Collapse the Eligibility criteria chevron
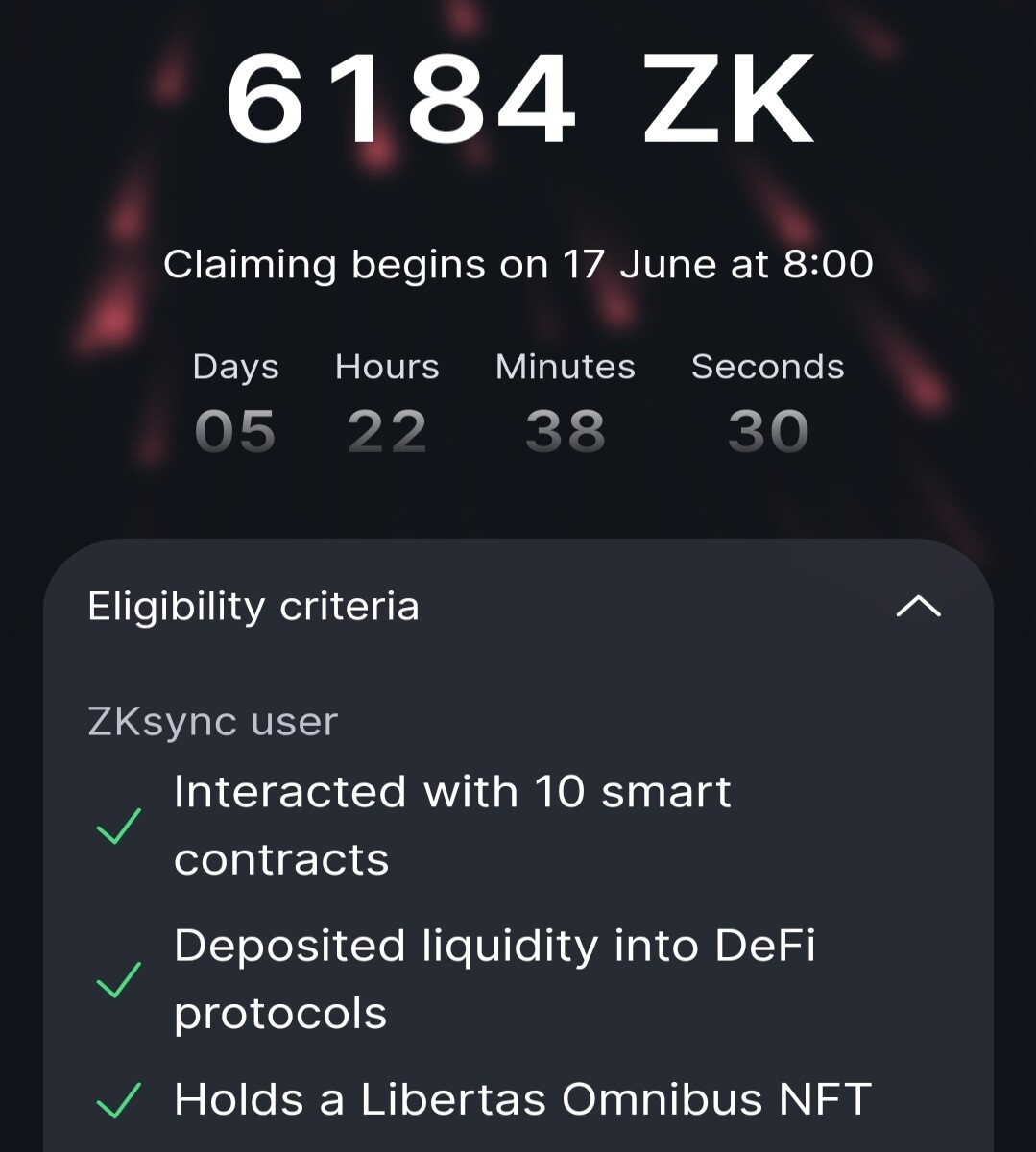1036x1152 pixels. [x=919, y=606]
